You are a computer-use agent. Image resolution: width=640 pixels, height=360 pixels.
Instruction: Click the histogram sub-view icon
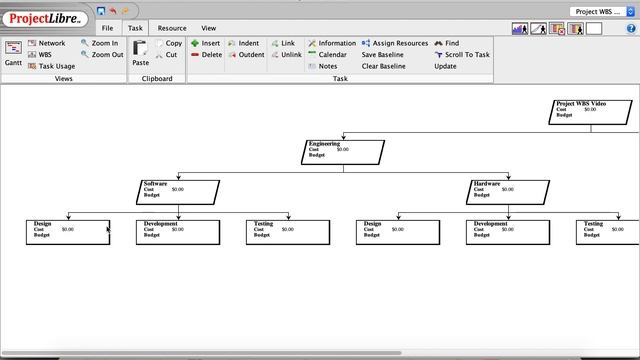(x=520, y=29)
